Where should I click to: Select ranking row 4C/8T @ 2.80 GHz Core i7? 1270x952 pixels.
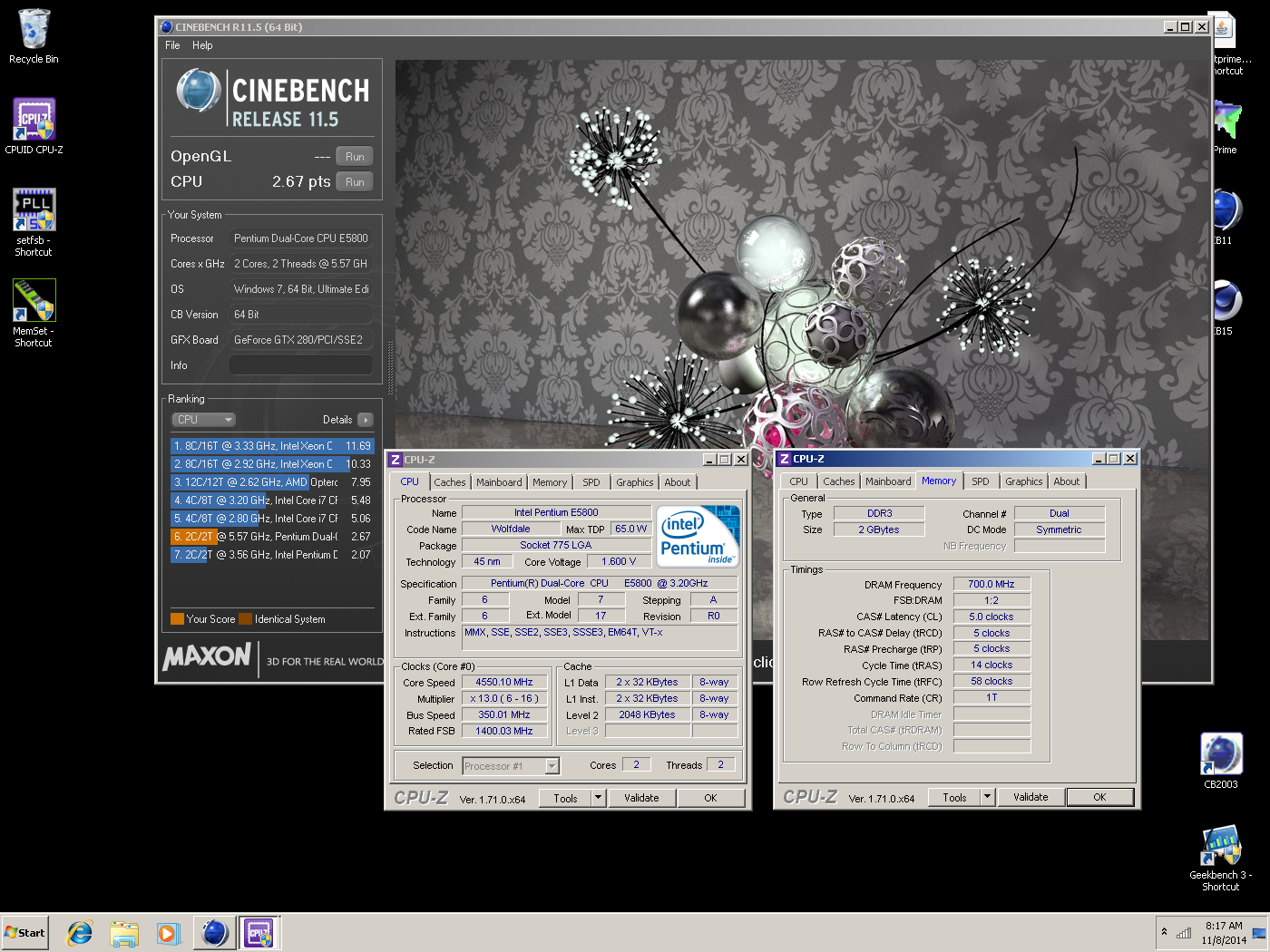(272, 519)
